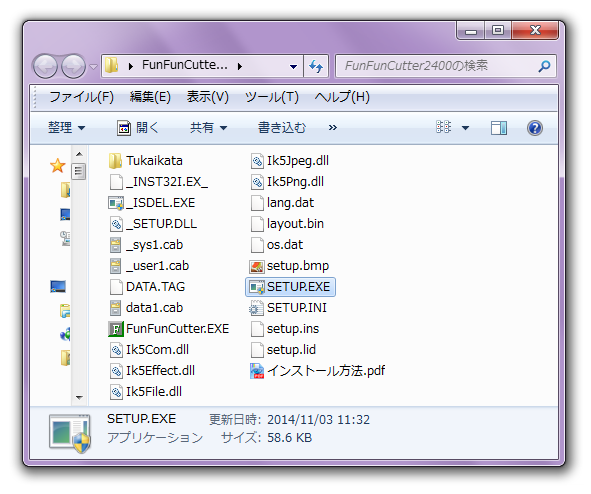Expand the 共有 share dropdown

point(208,128)
